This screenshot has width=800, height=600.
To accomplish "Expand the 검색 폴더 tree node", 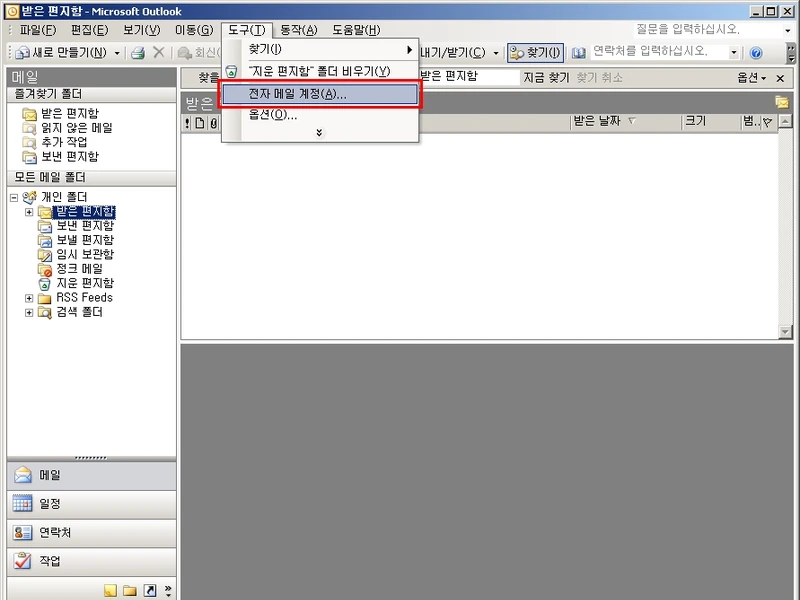I will click(29, 313).
